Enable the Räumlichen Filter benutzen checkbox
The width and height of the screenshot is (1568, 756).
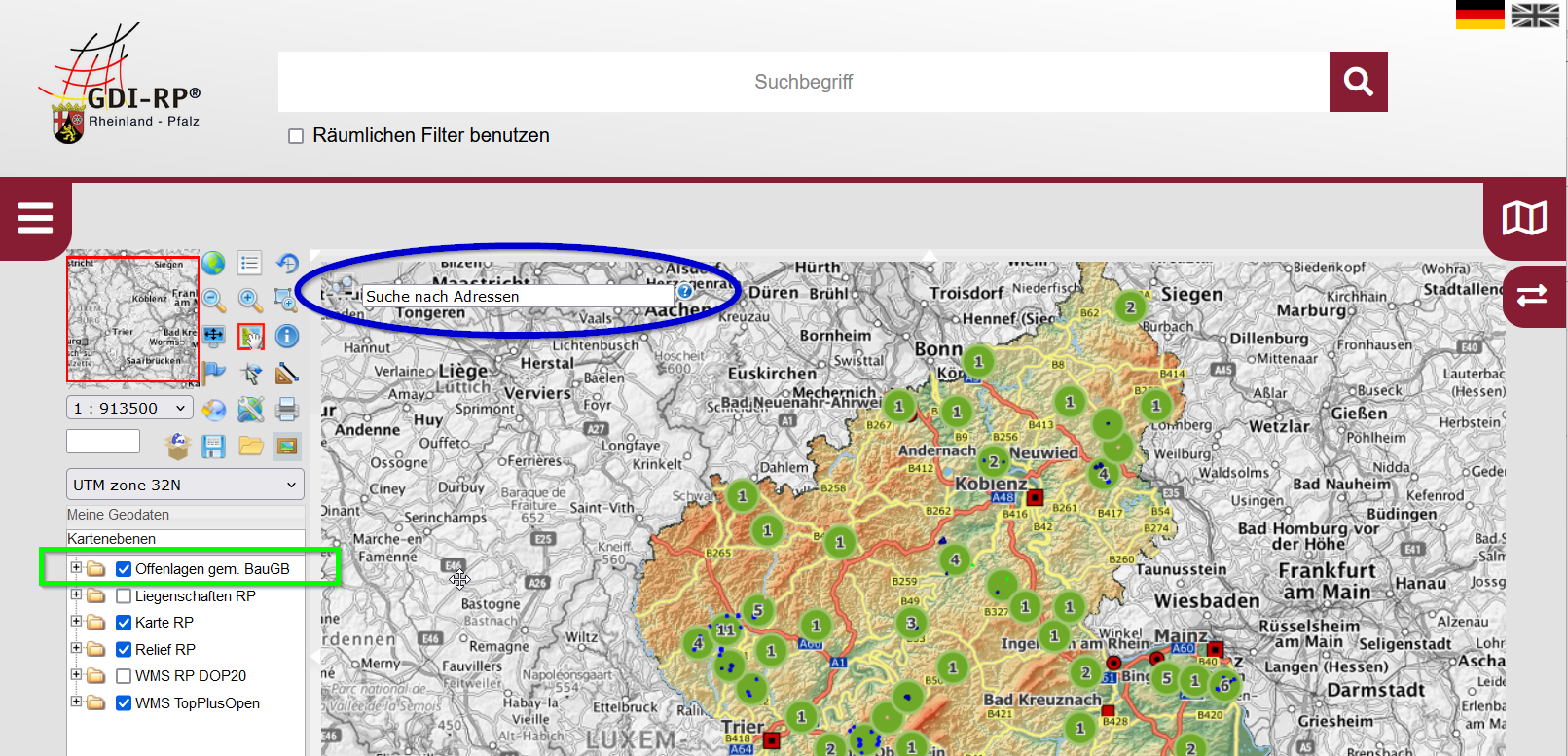click(296, 136)
